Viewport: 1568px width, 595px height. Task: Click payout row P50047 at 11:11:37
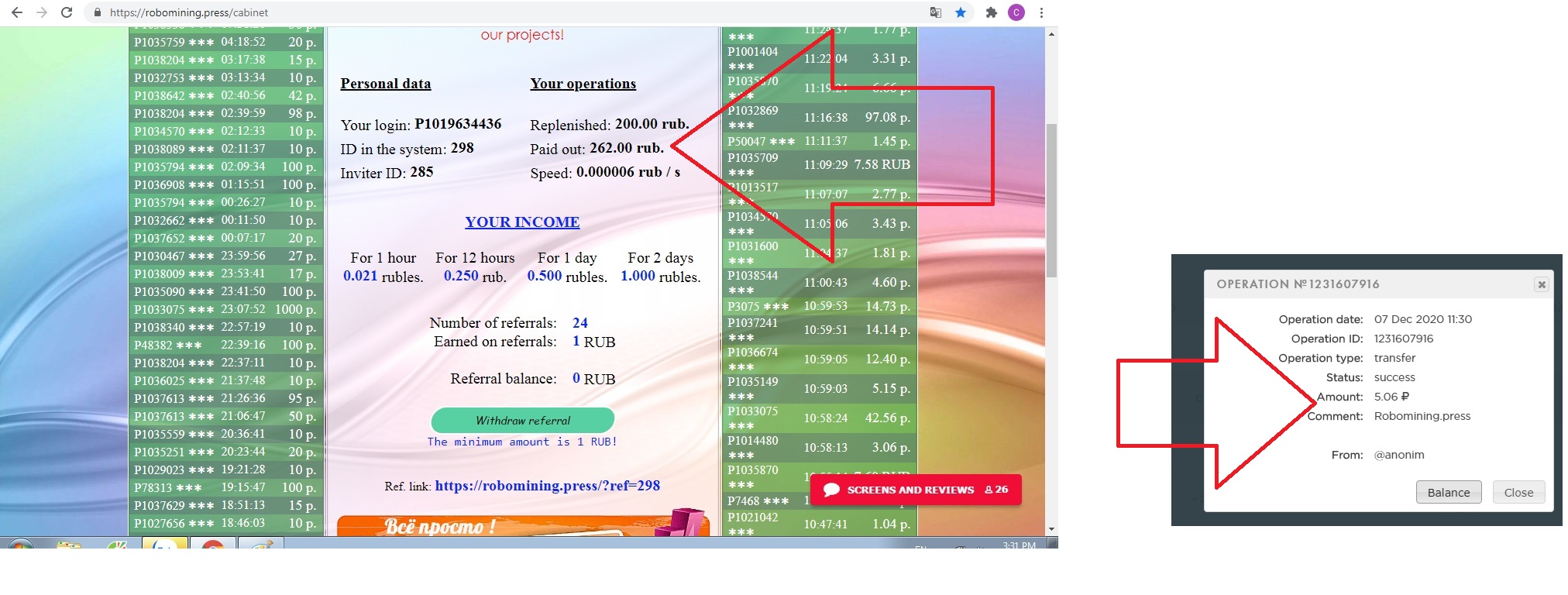[x=820, y=141]
